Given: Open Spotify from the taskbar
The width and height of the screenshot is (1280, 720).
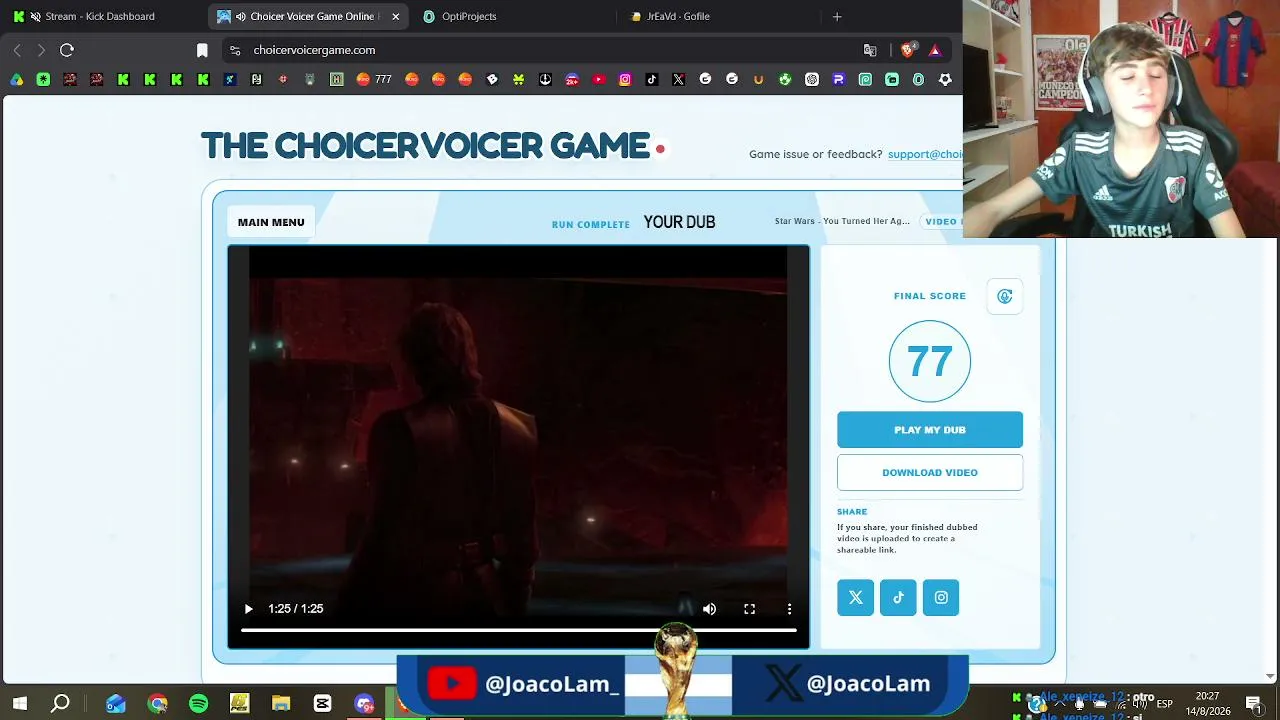Looking at the screenshot, I should pyautogui.click(x=198, y=704).
